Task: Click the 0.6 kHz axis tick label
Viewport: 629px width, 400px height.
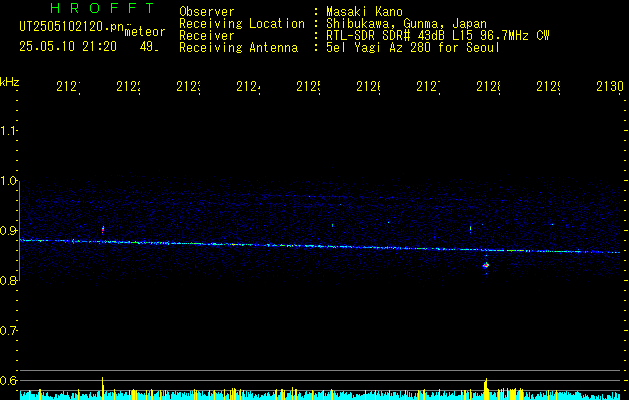Action: coord(8,380)
